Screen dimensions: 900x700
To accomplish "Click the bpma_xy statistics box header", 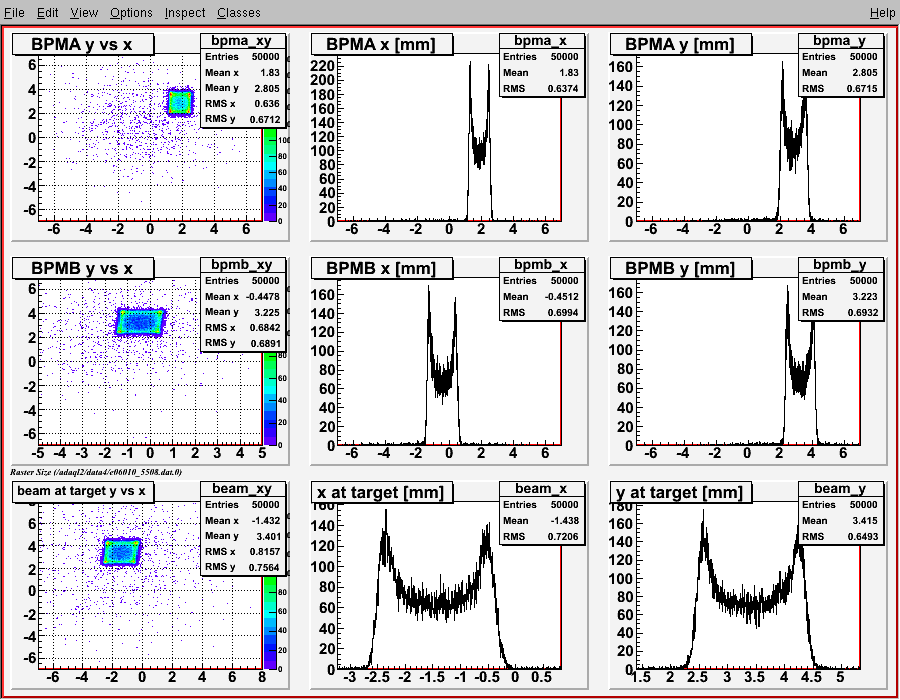I will (242, 40).
